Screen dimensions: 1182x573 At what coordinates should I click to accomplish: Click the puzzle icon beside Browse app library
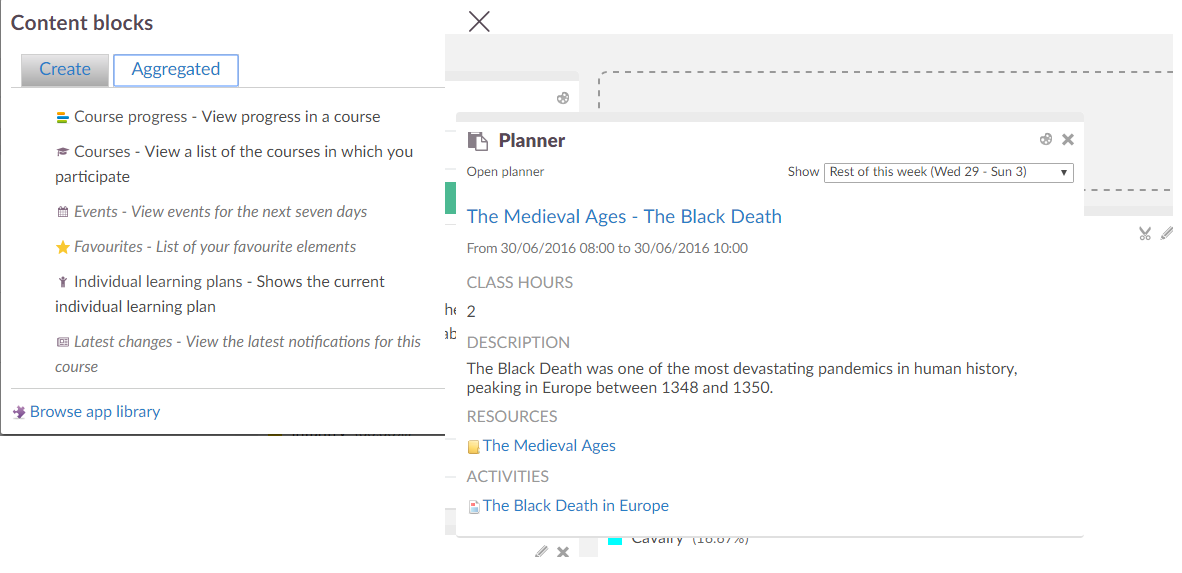point(19,412)
